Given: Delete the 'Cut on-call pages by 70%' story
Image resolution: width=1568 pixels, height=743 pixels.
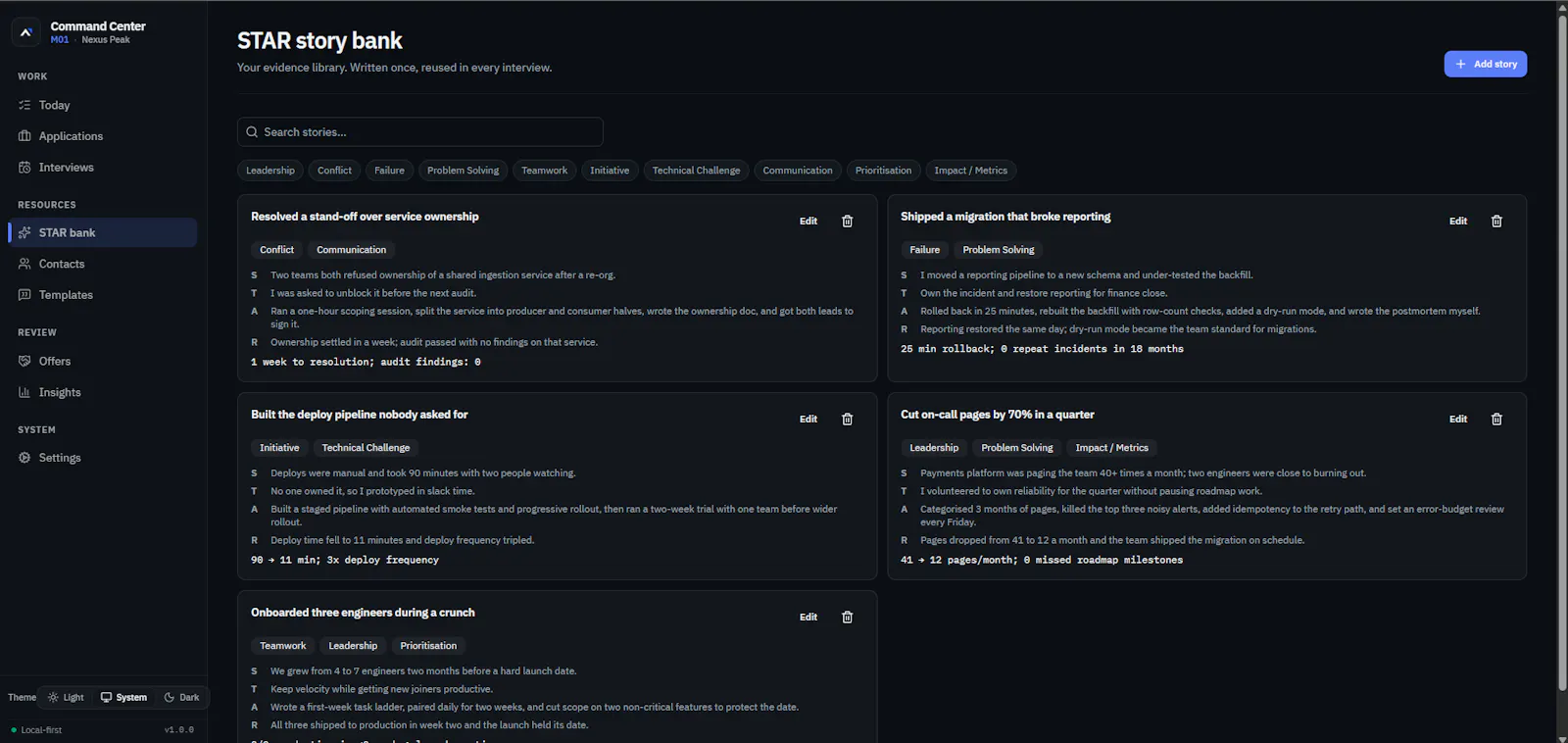Looking at the screenshot, I should pyautogui.click(x=1496, y=420).
